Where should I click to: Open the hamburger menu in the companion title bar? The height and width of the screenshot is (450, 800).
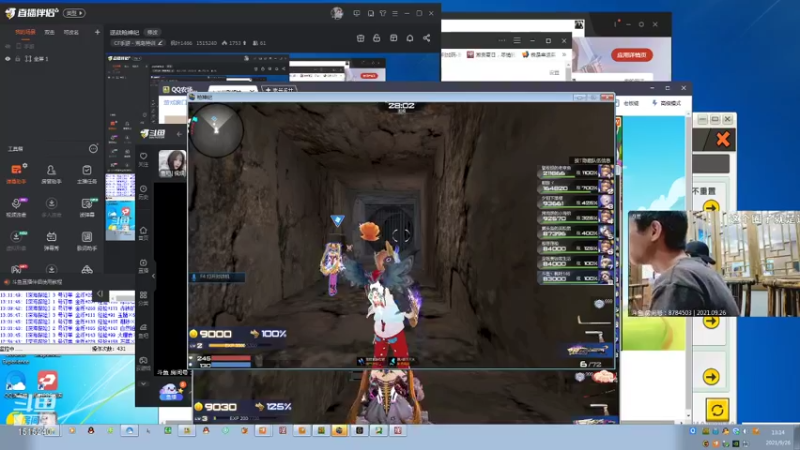pyautogui.click(x=395, y=13)
